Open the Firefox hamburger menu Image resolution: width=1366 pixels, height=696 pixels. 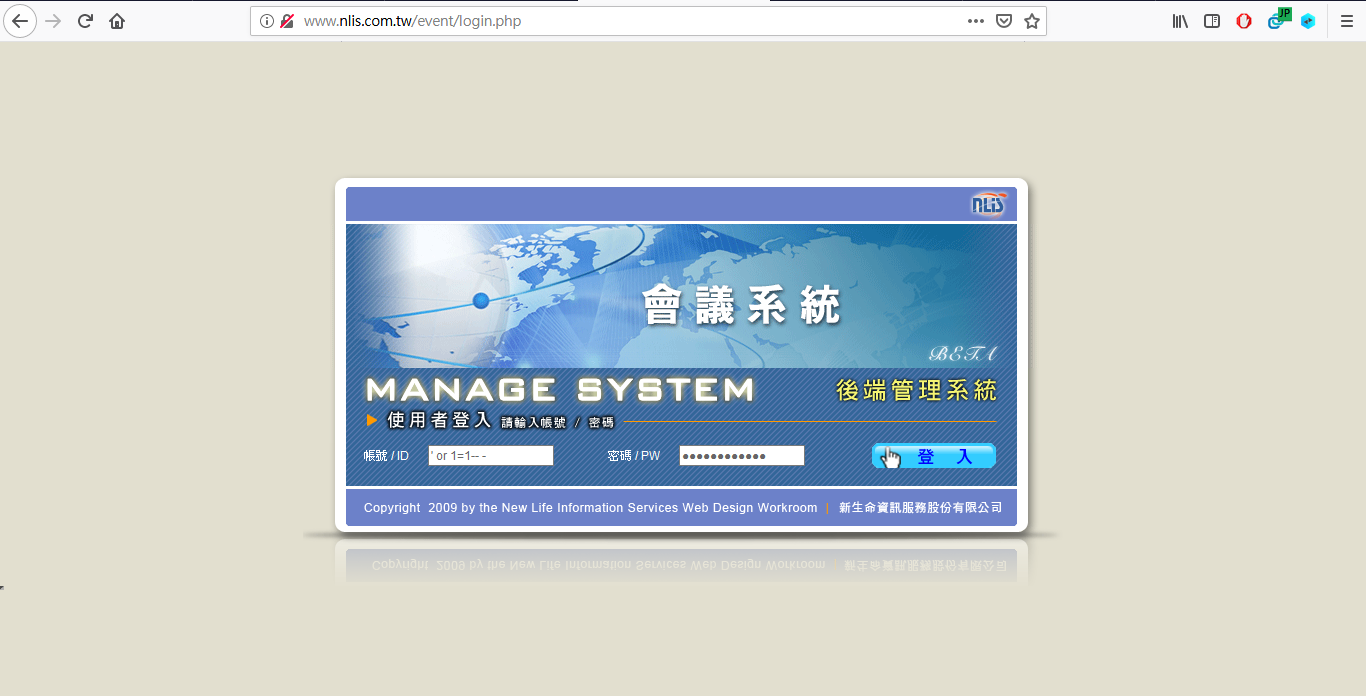tap(1347, 21)
